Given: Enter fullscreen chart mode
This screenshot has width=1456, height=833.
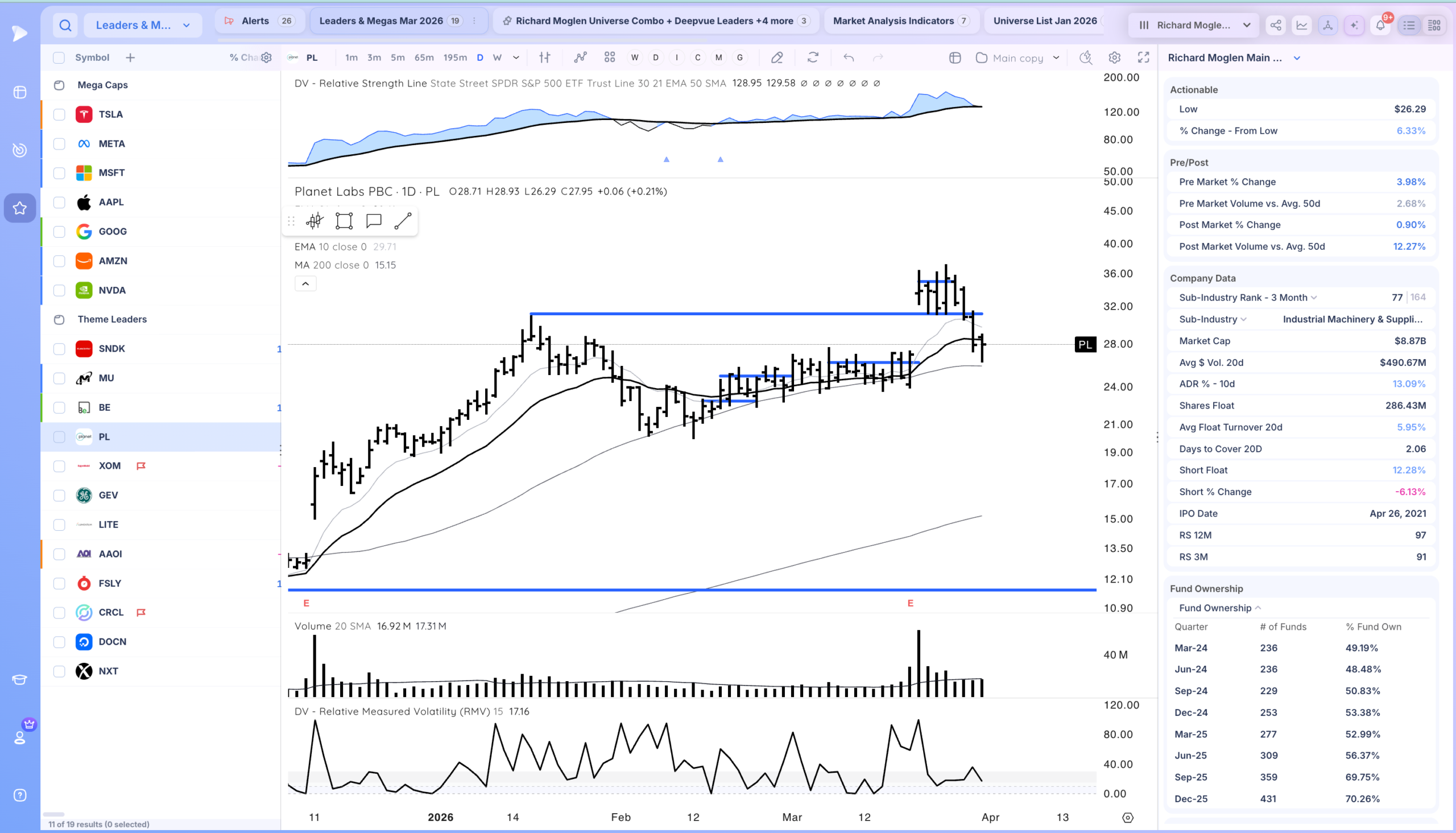Looking at the screenshot, I should pyautogui.click(x=1143, y=58).
